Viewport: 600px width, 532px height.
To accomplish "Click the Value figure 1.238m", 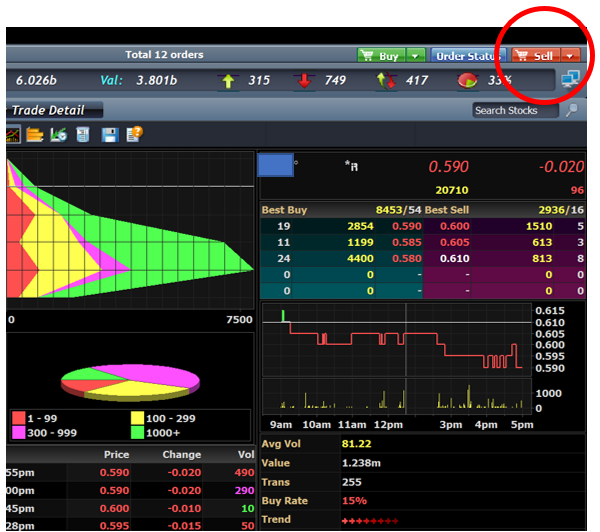I will point(361,463).
